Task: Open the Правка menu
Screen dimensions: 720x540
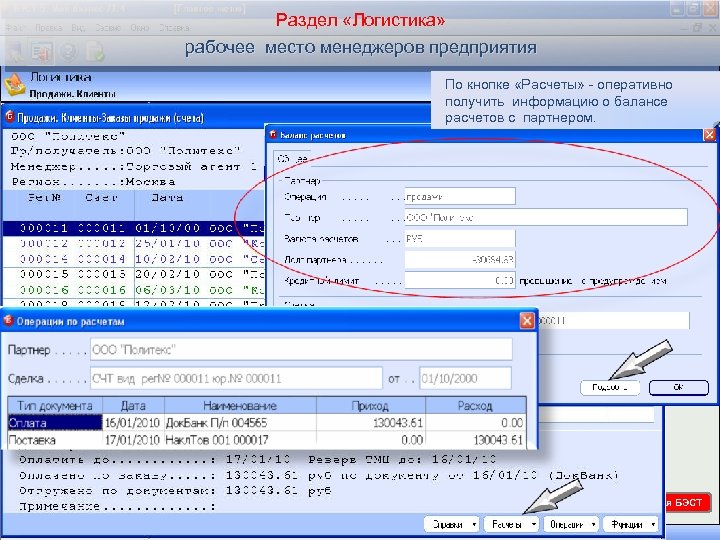Action: point(49,28)
